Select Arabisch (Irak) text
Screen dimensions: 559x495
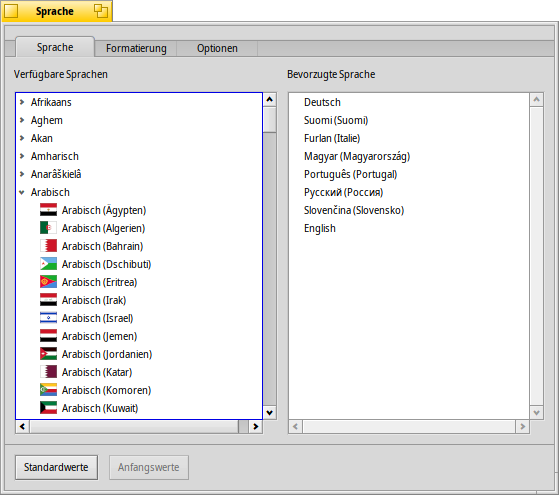(x=94, y=300)
